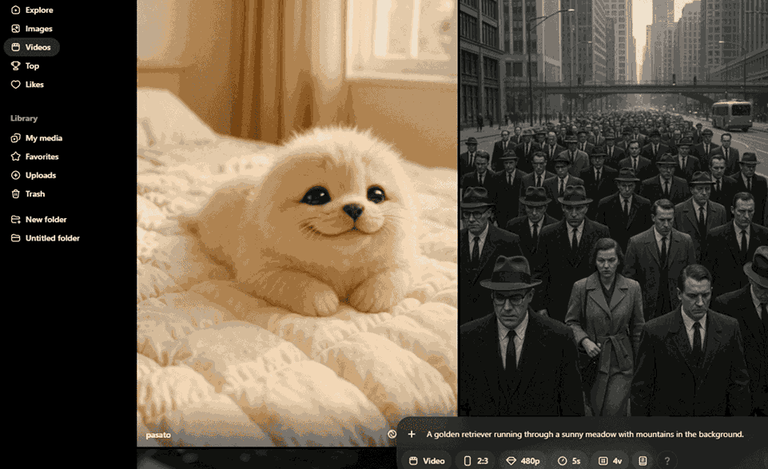Open the presets icon beside 4v
Viewport: 768px width, 469px height.
[x=643, y=461]
